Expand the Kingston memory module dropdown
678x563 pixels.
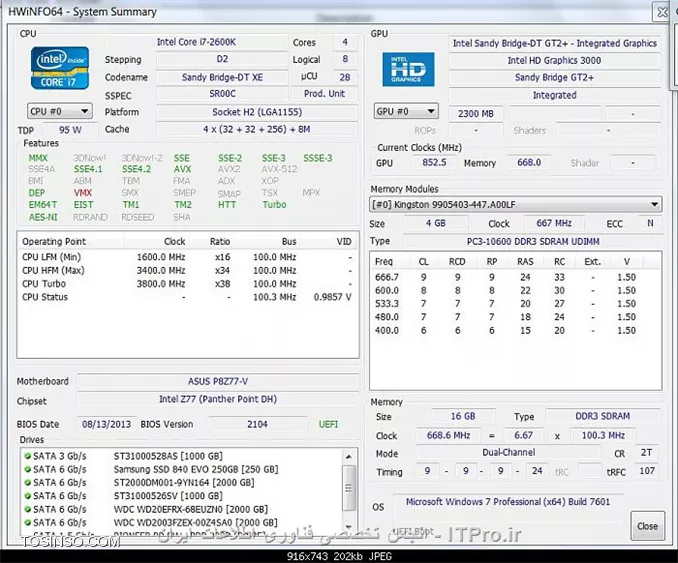coord(515,205)
